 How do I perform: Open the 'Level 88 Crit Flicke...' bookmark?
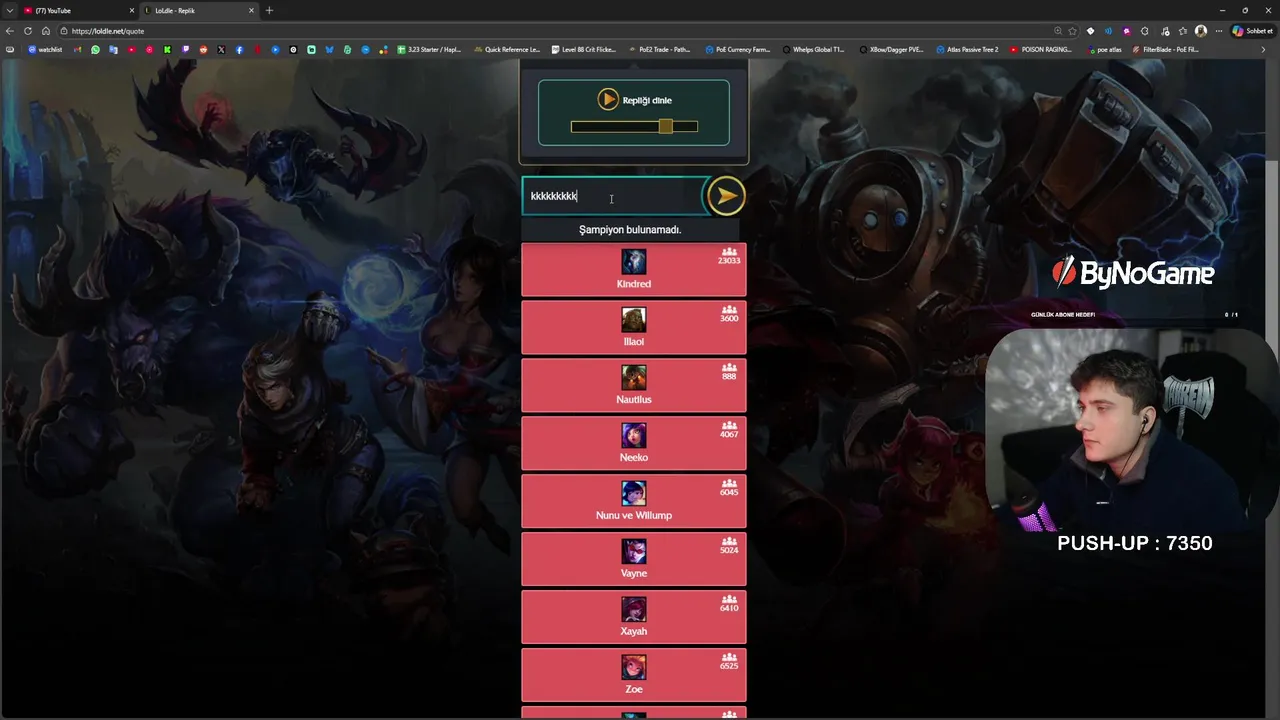click(x=584, y=49)
